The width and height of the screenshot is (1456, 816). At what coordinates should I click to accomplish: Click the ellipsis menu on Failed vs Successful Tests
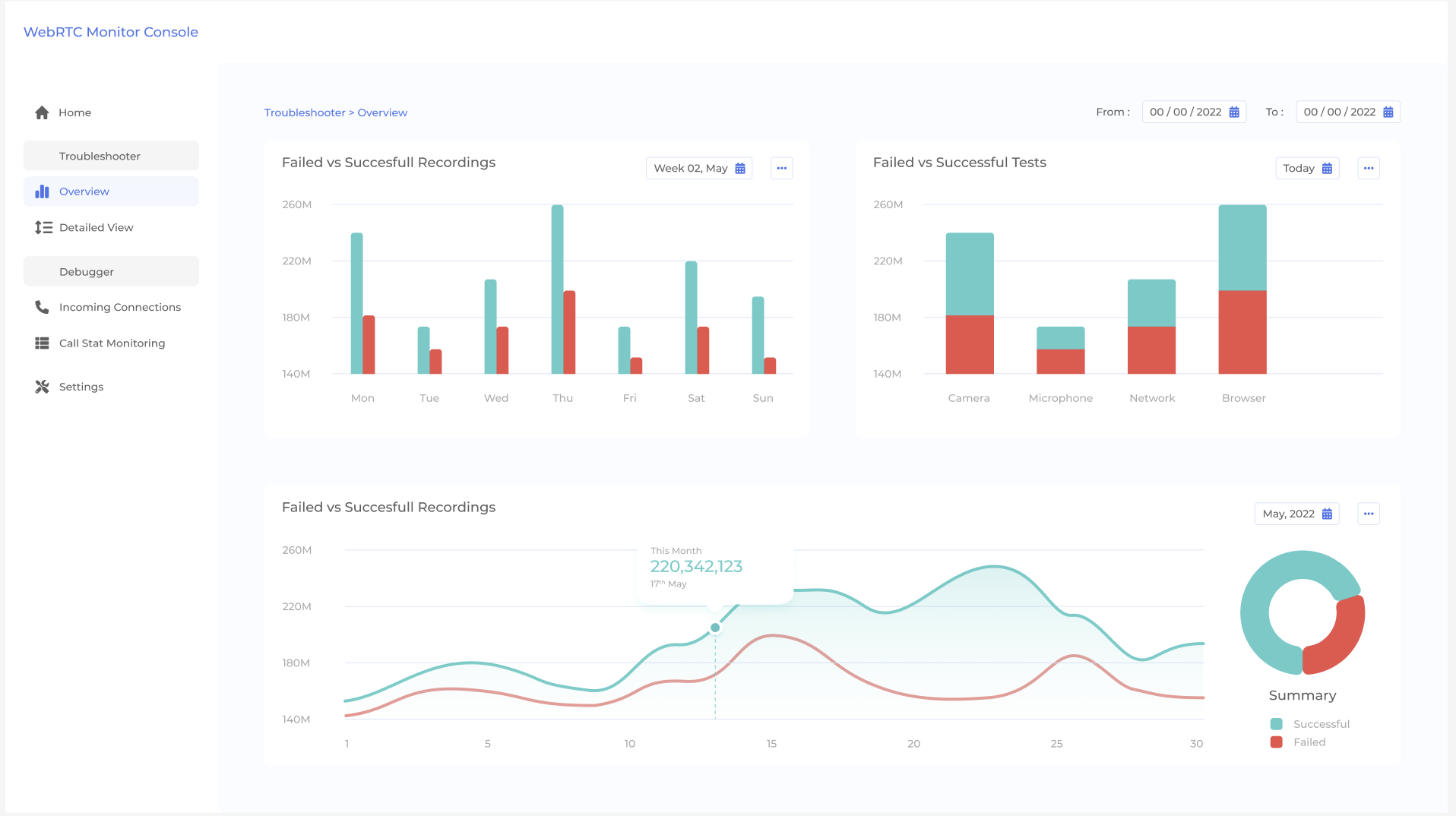point(1368,168)
